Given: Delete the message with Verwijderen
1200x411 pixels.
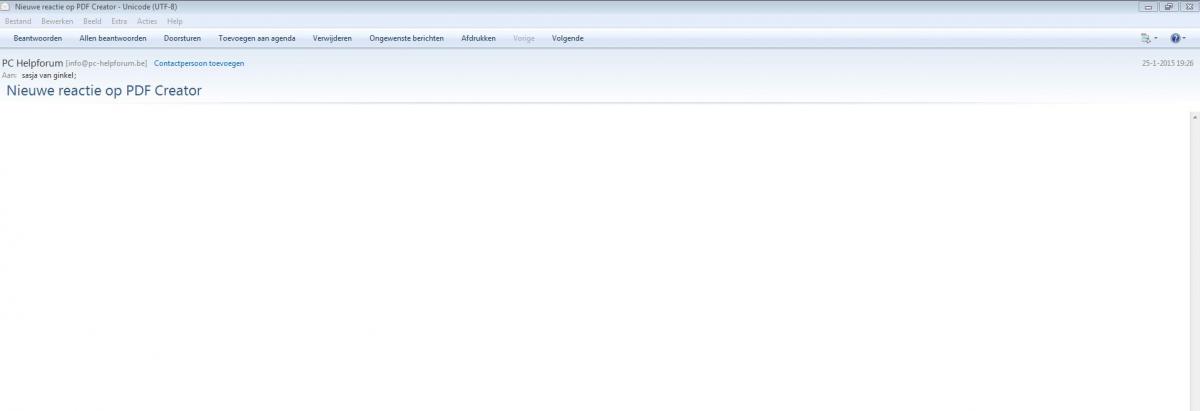Looking at the screenshot, I should (x=332, y=38).
